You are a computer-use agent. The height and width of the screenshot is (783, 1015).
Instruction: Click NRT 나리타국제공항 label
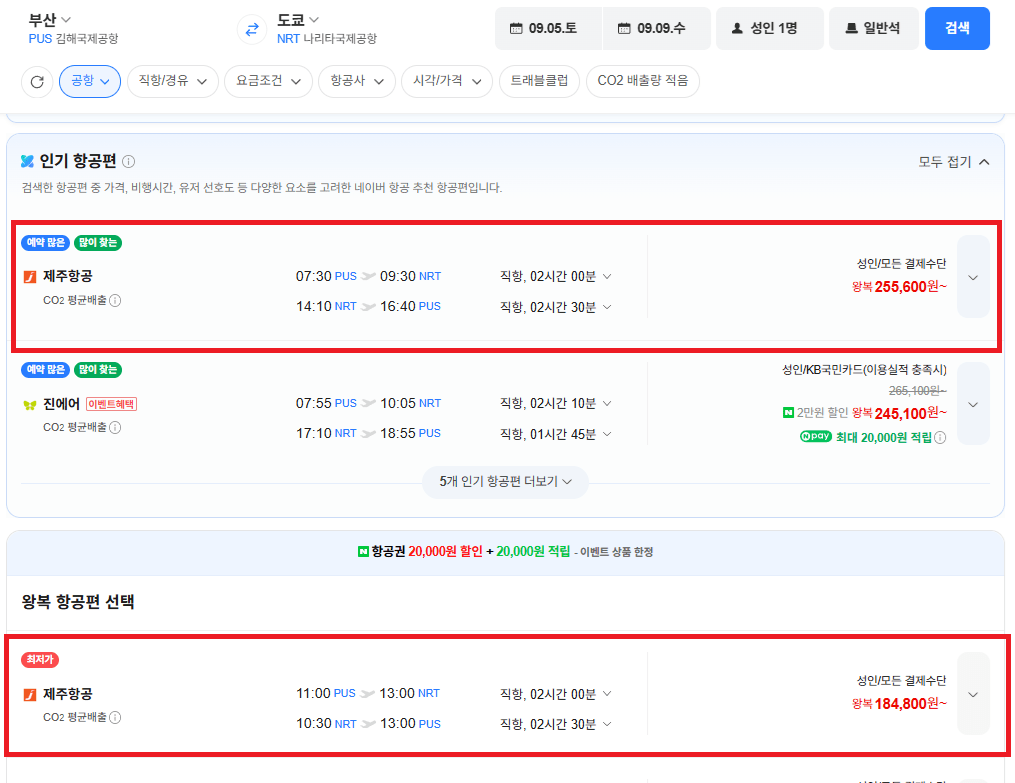tap(327, 39)
